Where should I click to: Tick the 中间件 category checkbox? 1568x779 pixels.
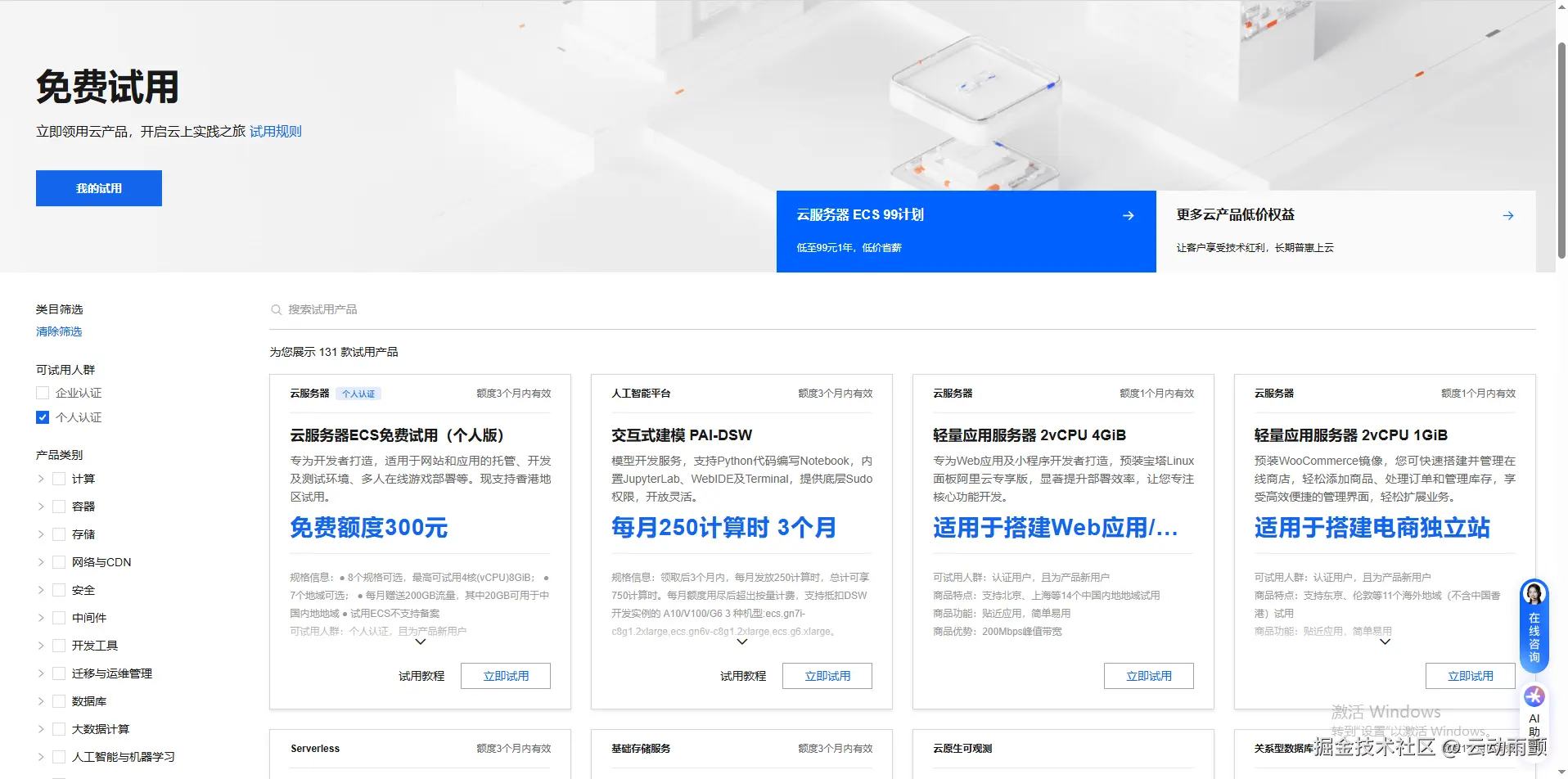tap(59, 618)
